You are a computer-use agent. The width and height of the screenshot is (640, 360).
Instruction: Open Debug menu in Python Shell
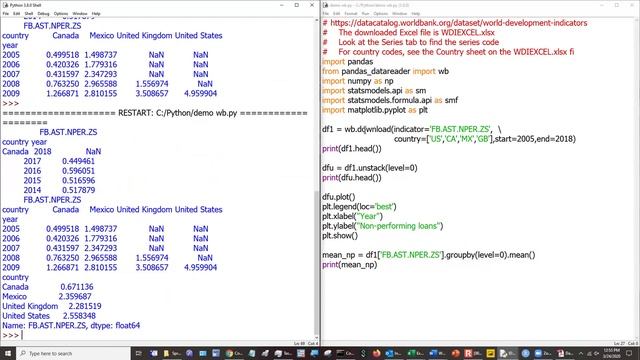point(43,13)
